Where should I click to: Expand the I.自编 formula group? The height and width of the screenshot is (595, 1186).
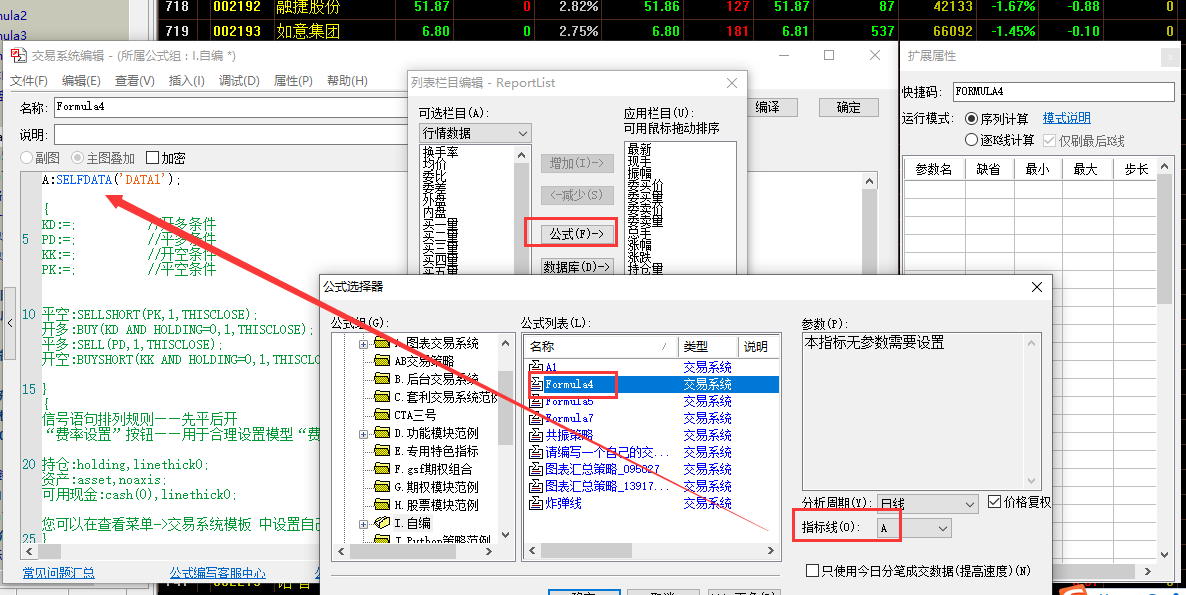pyautogui.click(x=364, y=523)
